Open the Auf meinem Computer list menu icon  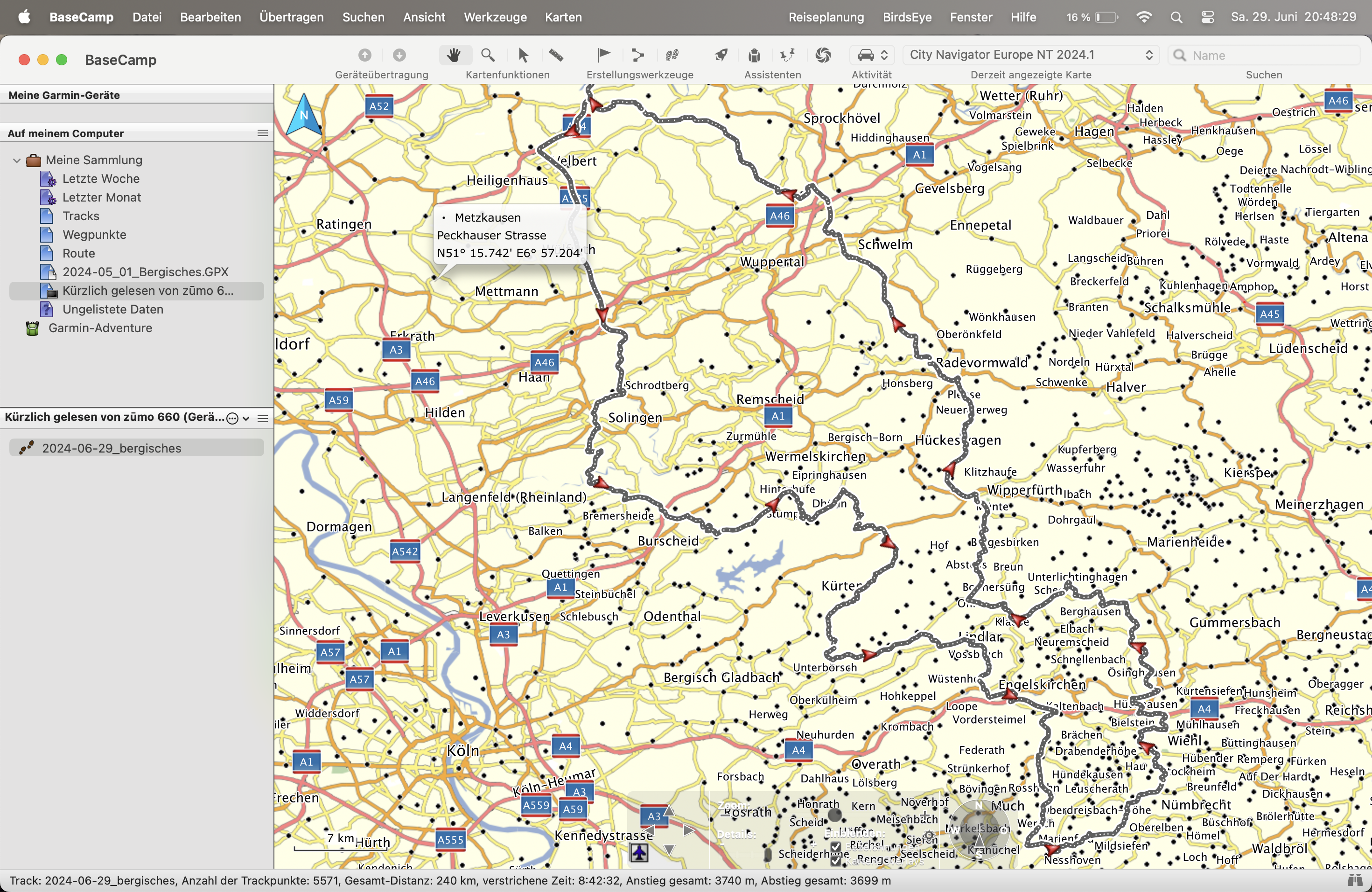(262, 133)
